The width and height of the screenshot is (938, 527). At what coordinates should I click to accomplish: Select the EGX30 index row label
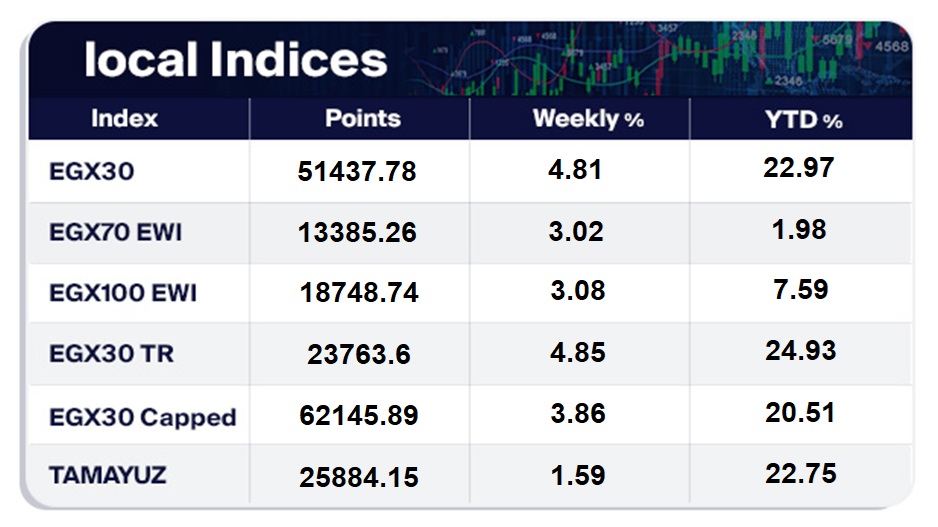tap(91, 172)
